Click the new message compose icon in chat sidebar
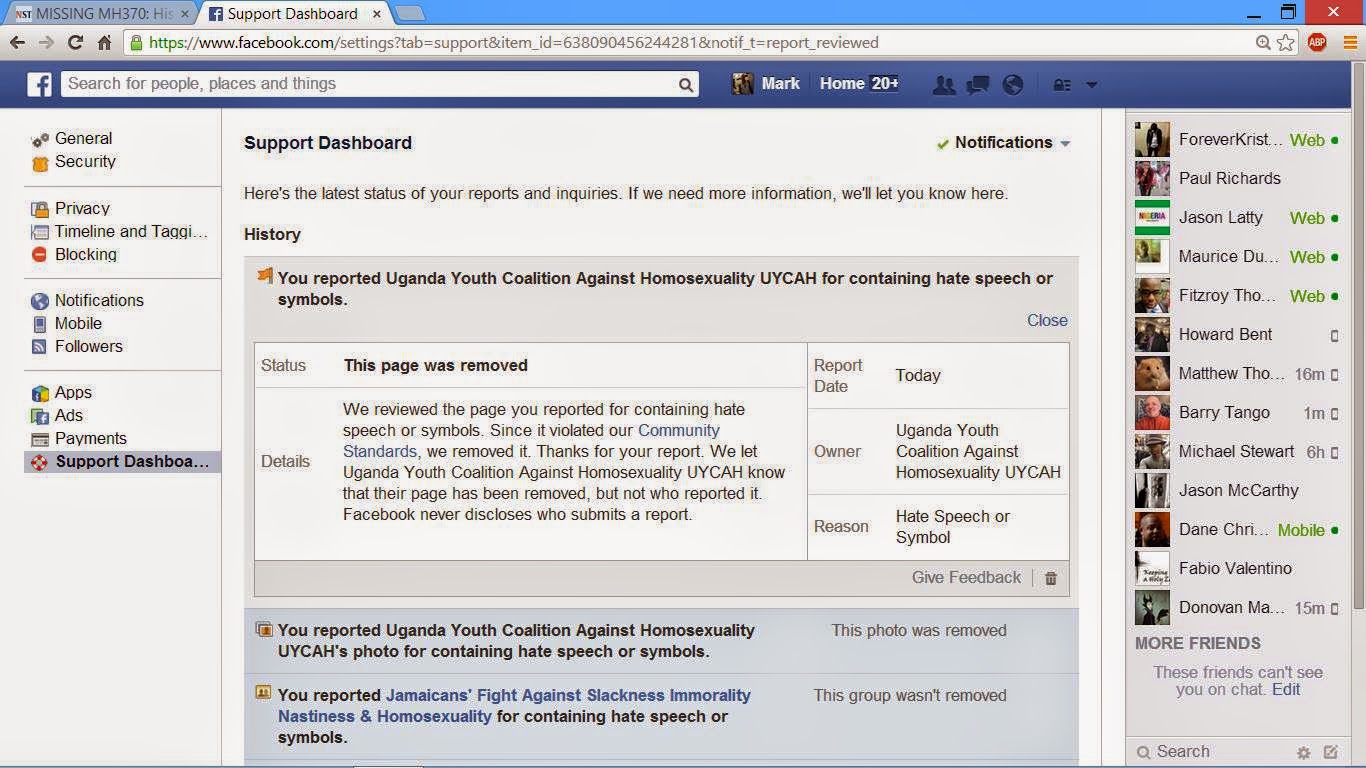 click(1331, 752)
